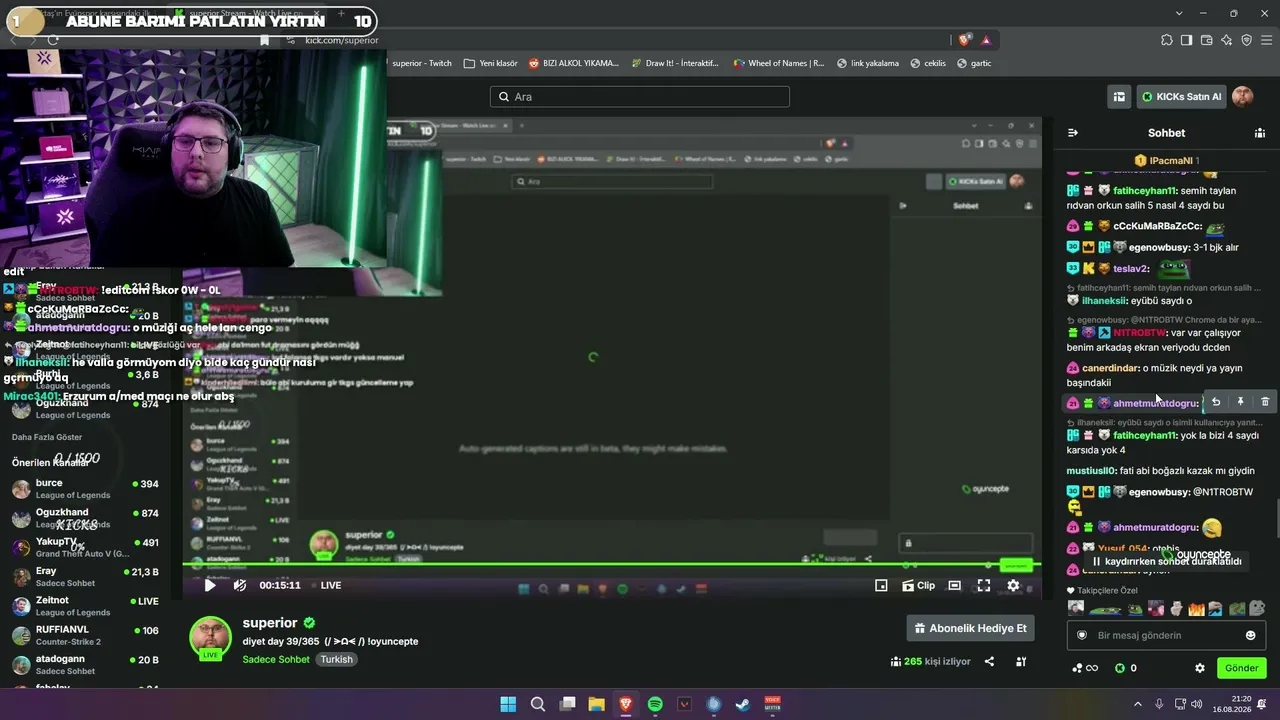Create a Clip of the stream
Viewport: 1280px width, 720px height.
coord(918,585)
